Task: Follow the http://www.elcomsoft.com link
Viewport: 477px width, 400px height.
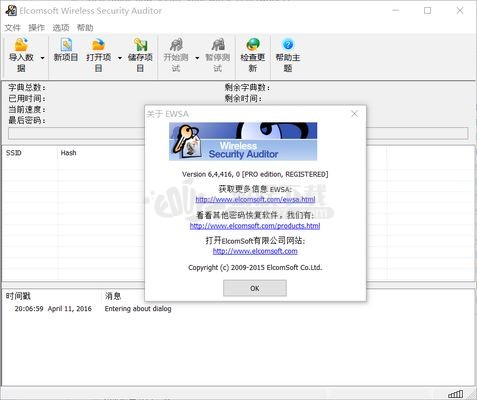Action: [255, 251]
